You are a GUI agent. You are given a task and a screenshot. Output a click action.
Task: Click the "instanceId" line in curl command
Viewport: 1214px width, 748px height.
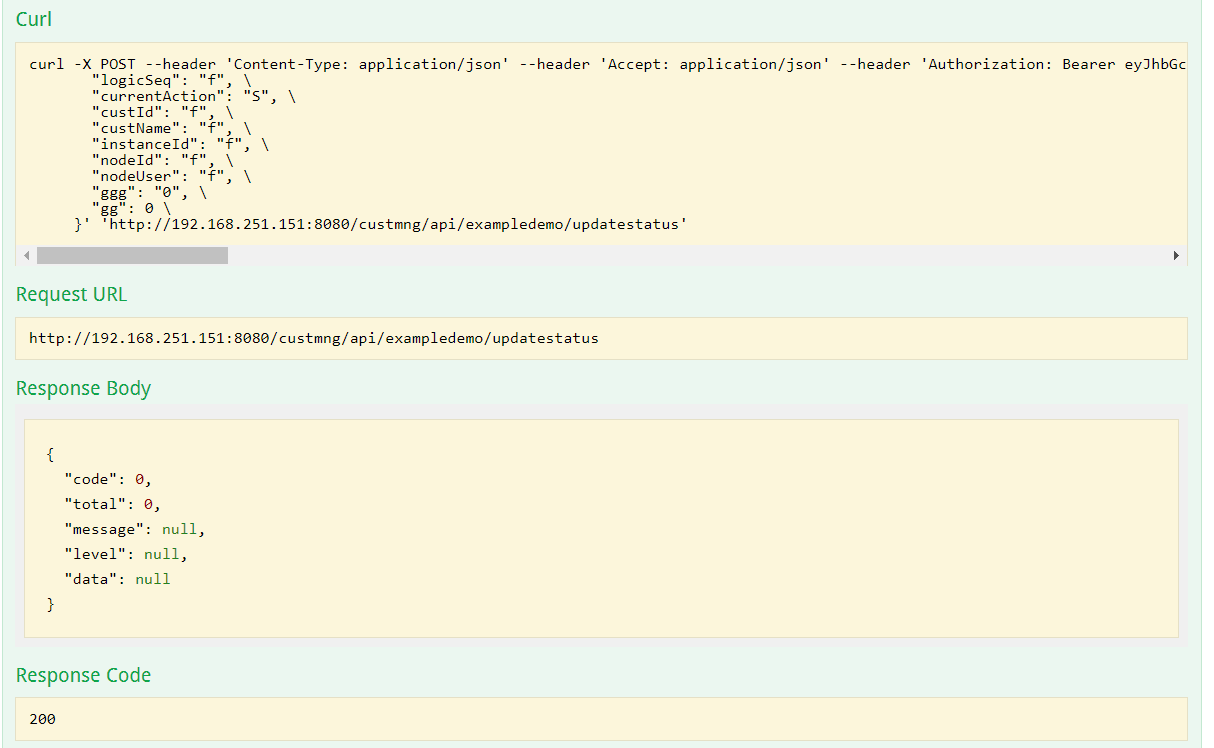click(179, 144)
